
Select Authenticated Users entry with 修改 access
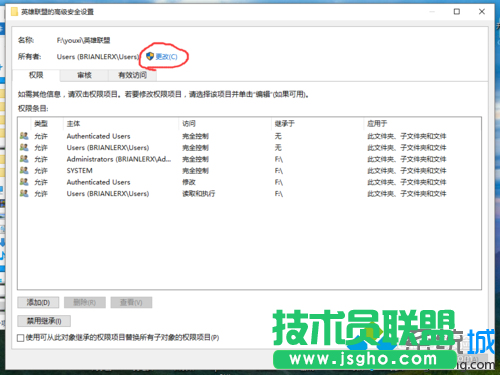249,182
